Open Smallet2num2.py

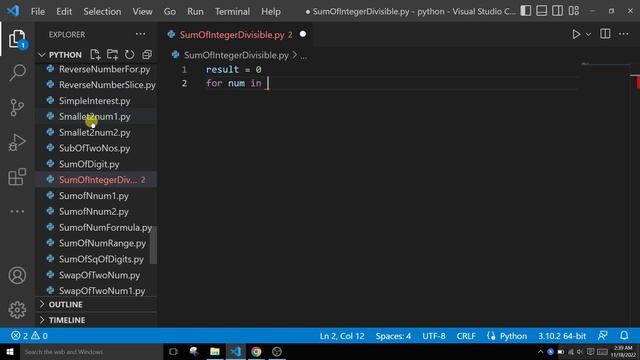pyautogui.click(x=95, y=133)
